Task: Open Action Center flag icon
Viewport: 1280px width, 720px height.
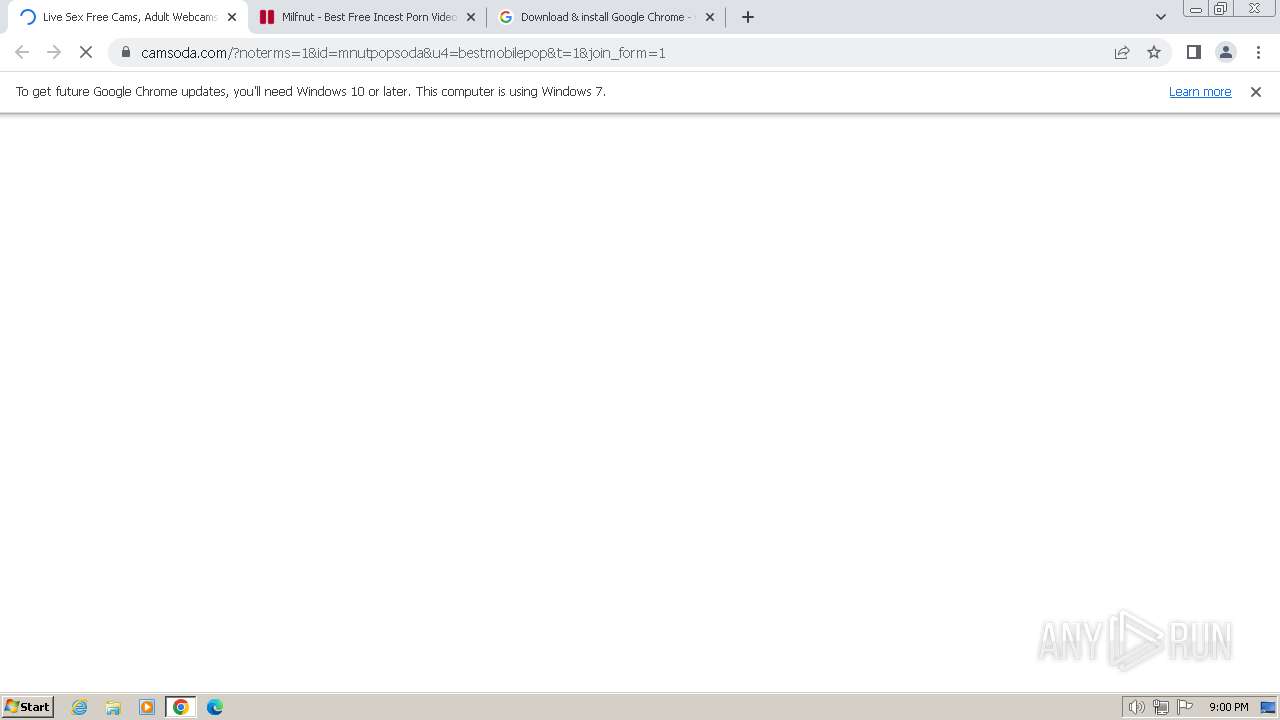Action: 1185,707
